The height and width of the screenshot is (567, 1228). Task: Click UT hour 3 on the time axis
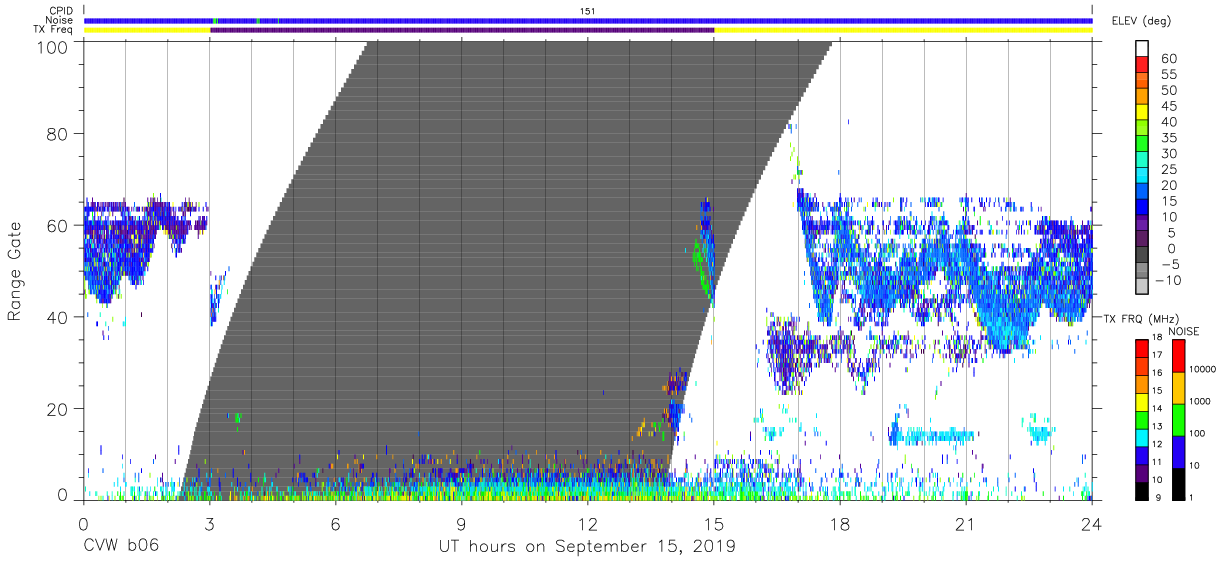pos(209,524)
